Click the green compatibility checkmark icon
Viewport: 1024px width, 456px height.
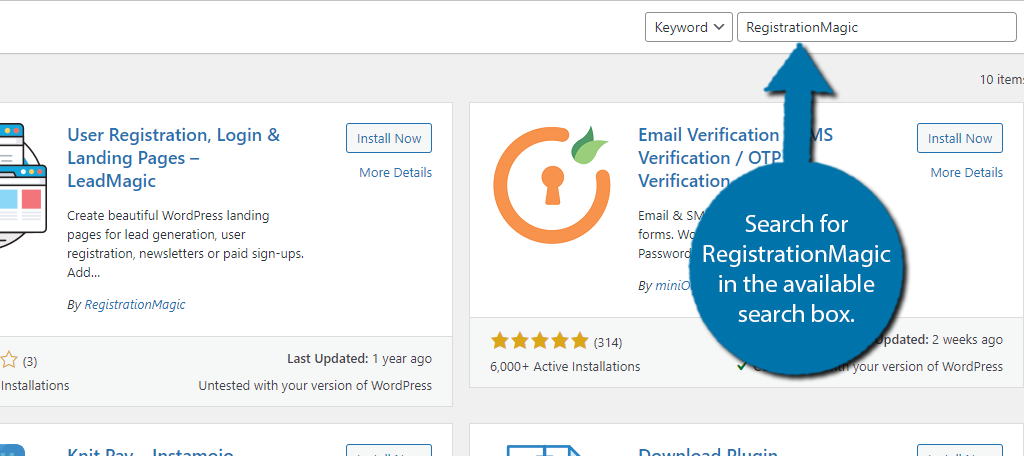pos(742,366)
